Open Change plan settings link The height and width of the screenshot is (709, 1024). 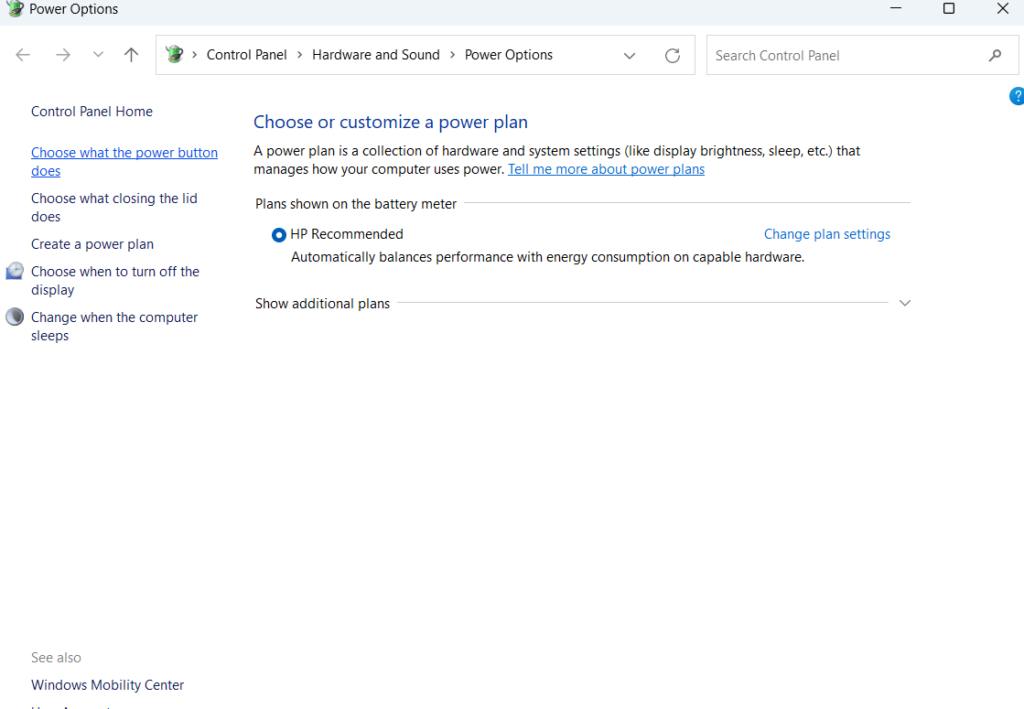827,234
